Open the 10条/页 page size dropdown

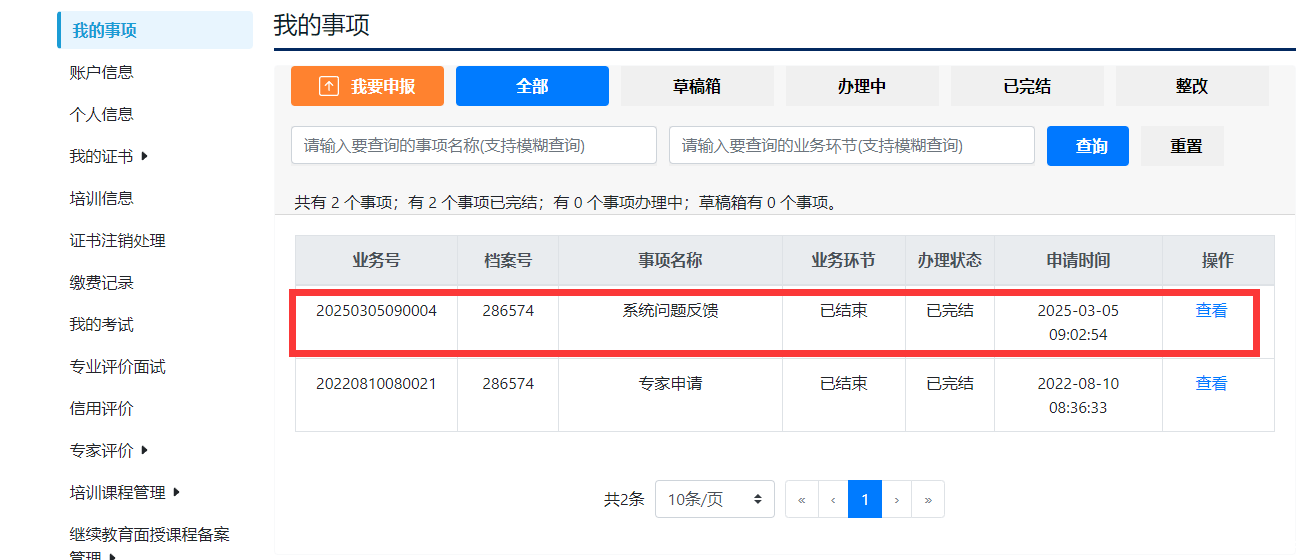(714, 499)
